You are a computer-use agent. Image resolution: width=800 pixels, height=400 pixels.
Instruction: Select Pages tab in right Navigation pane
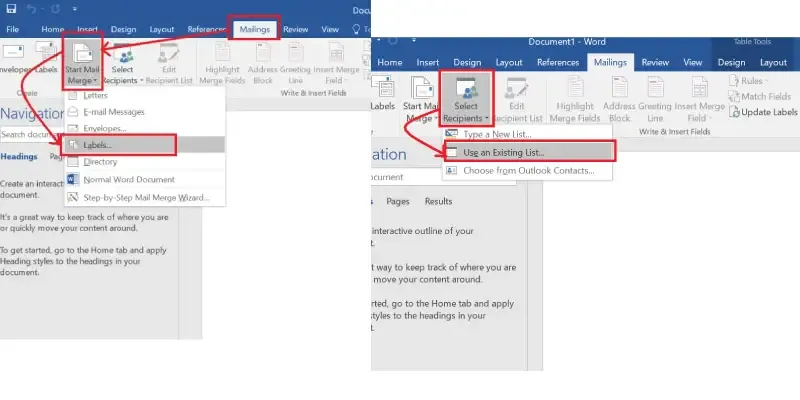(x=398, y=202)
